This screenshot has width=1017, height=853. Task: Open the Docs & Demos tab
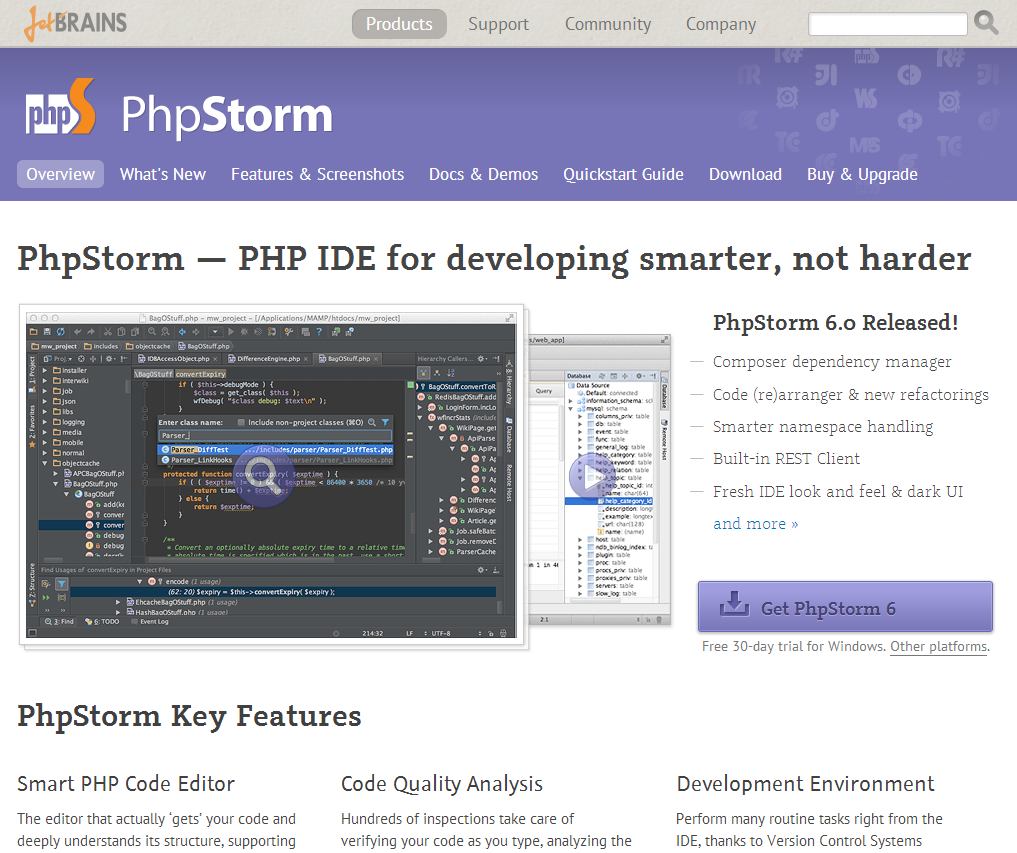pos(483,174)
